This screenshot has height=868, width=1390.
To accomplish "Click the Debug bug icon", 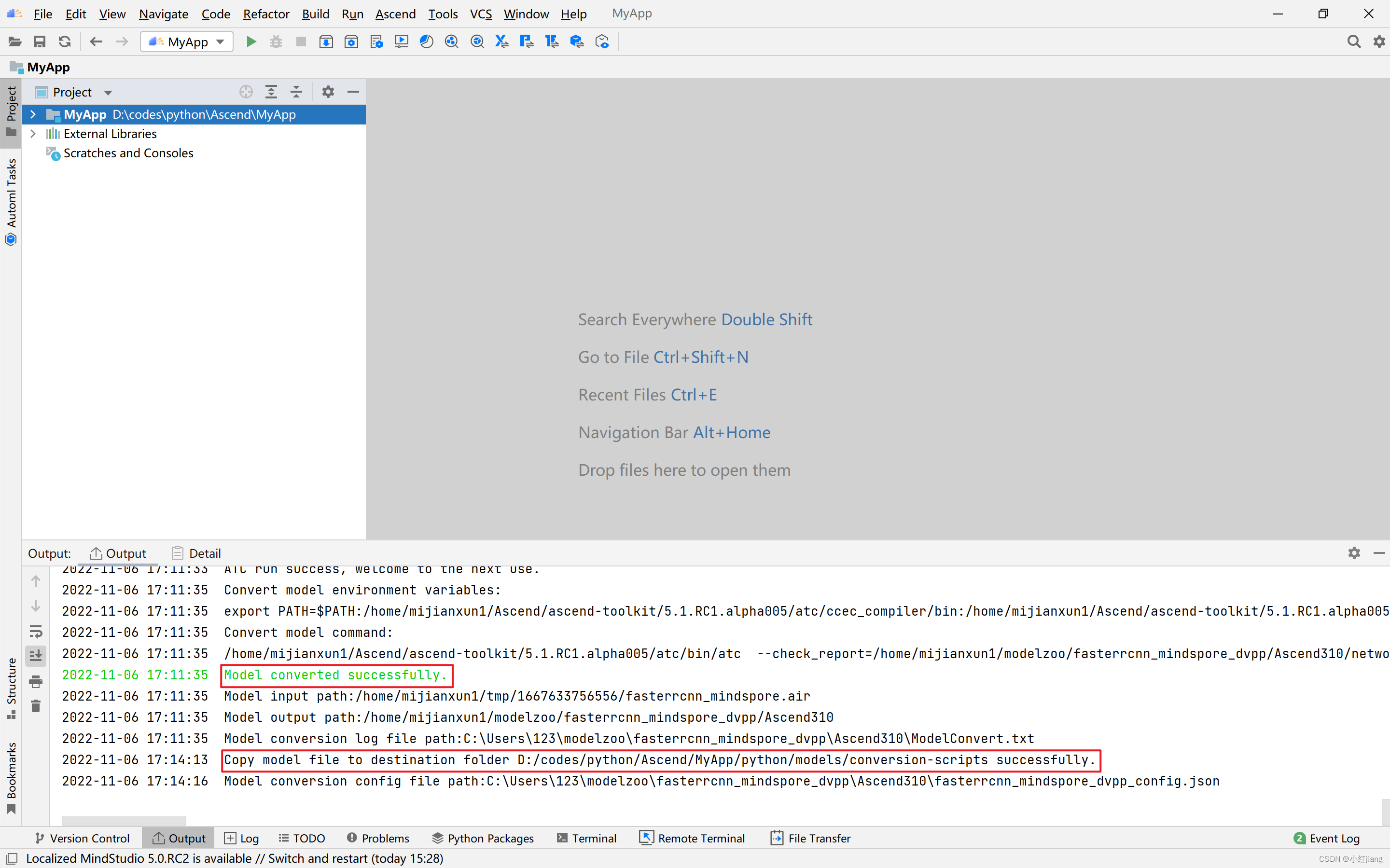I will point(276,42).
